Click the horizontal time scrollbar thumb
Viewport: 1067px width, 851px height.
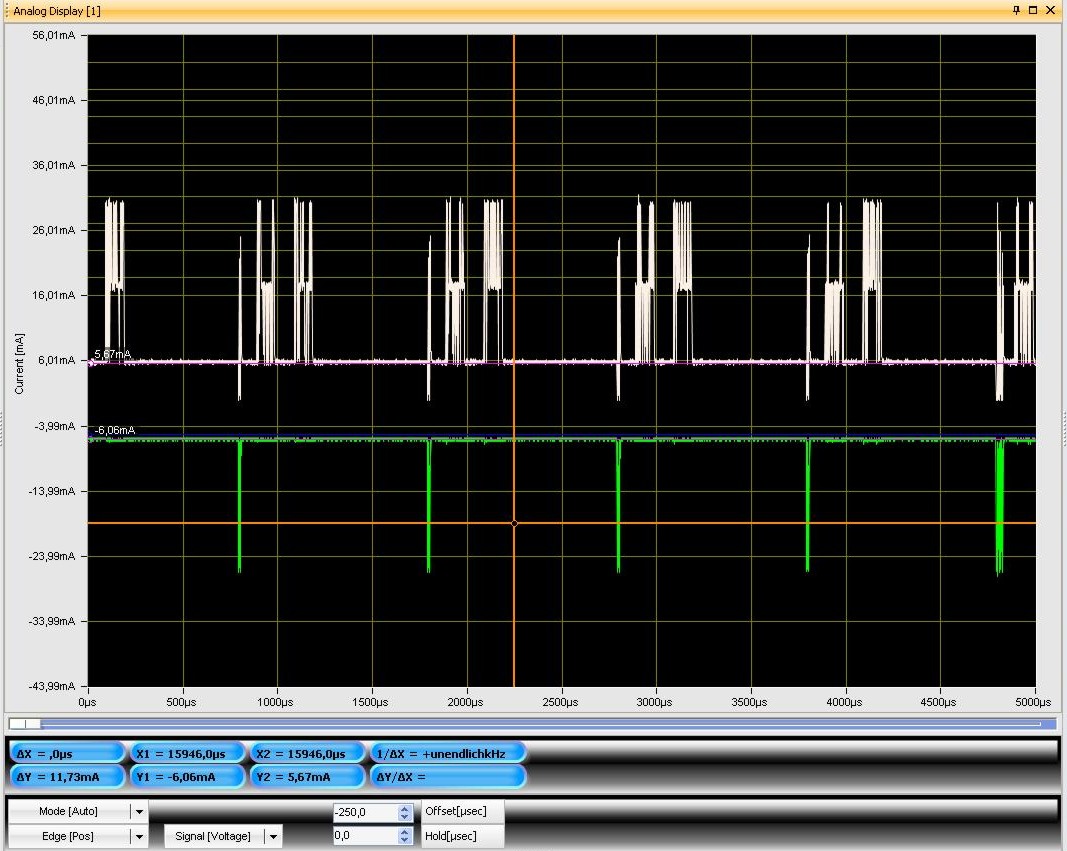[25, 724]
